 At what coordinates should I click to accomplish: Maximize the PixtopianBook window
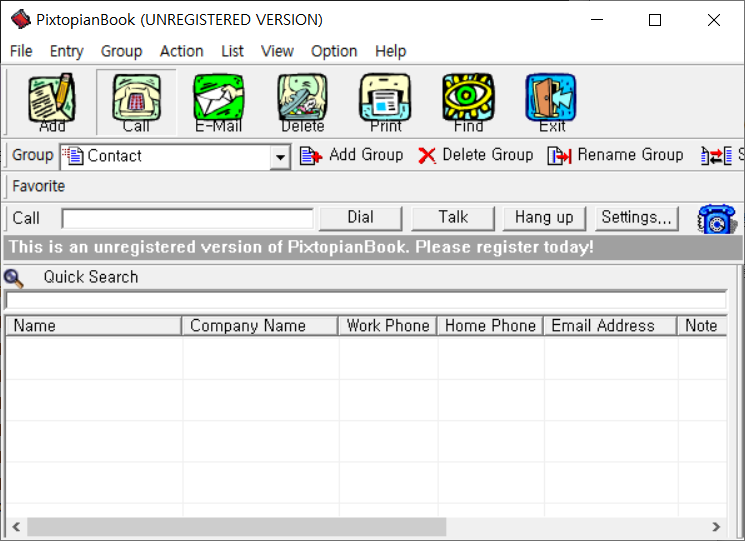655,20
